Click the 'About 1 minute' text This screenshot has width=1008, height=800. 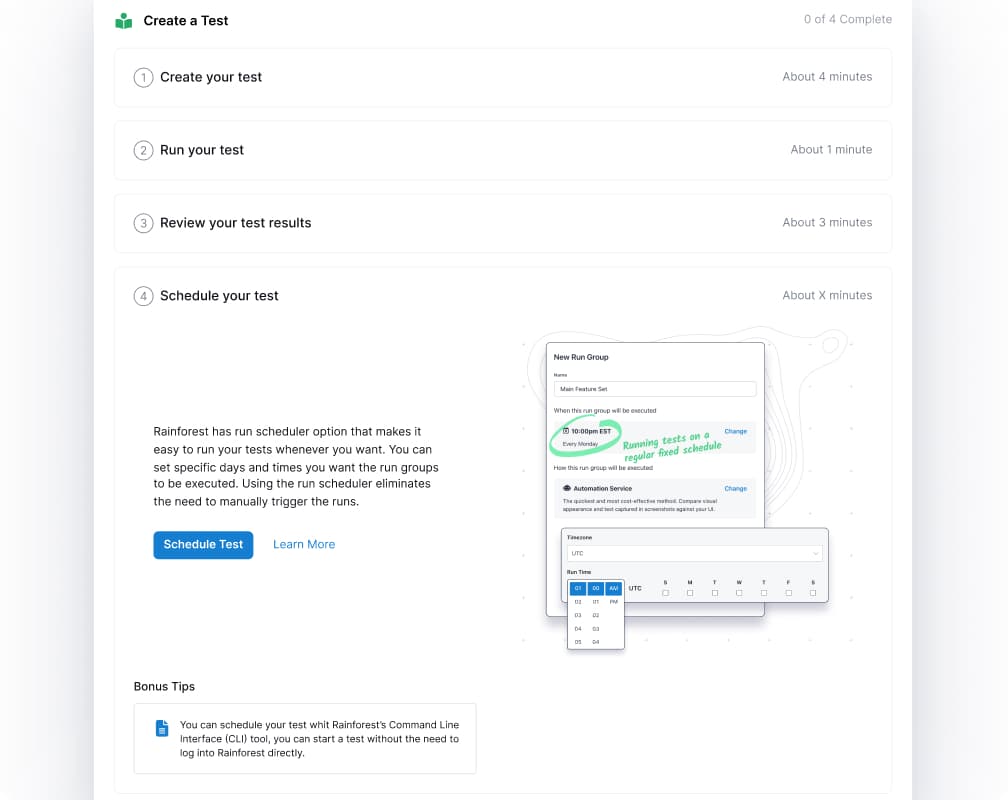(831, 149)
